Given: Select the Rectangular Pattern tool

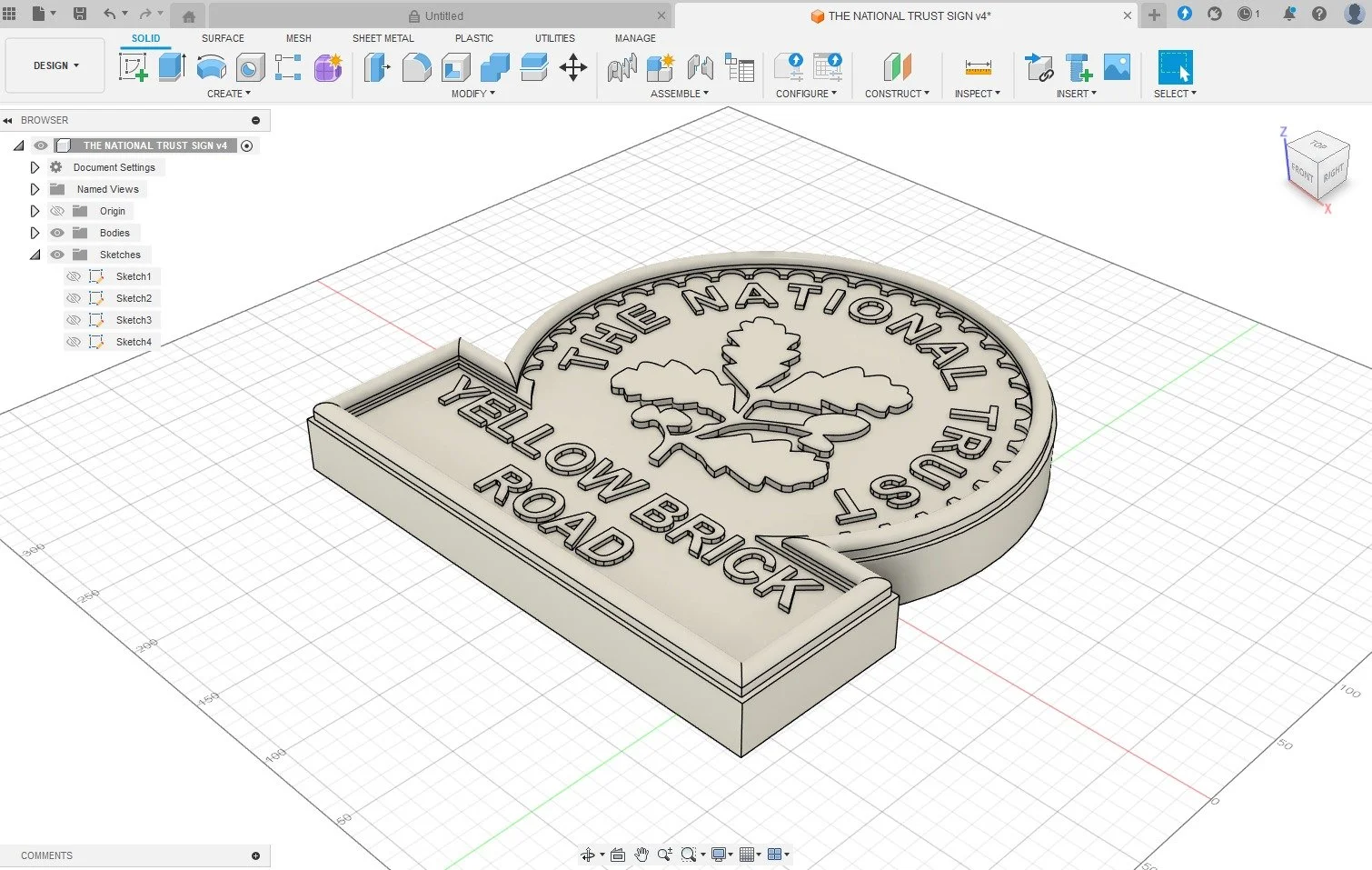Looking at the screenshot, I should [288, 67].
